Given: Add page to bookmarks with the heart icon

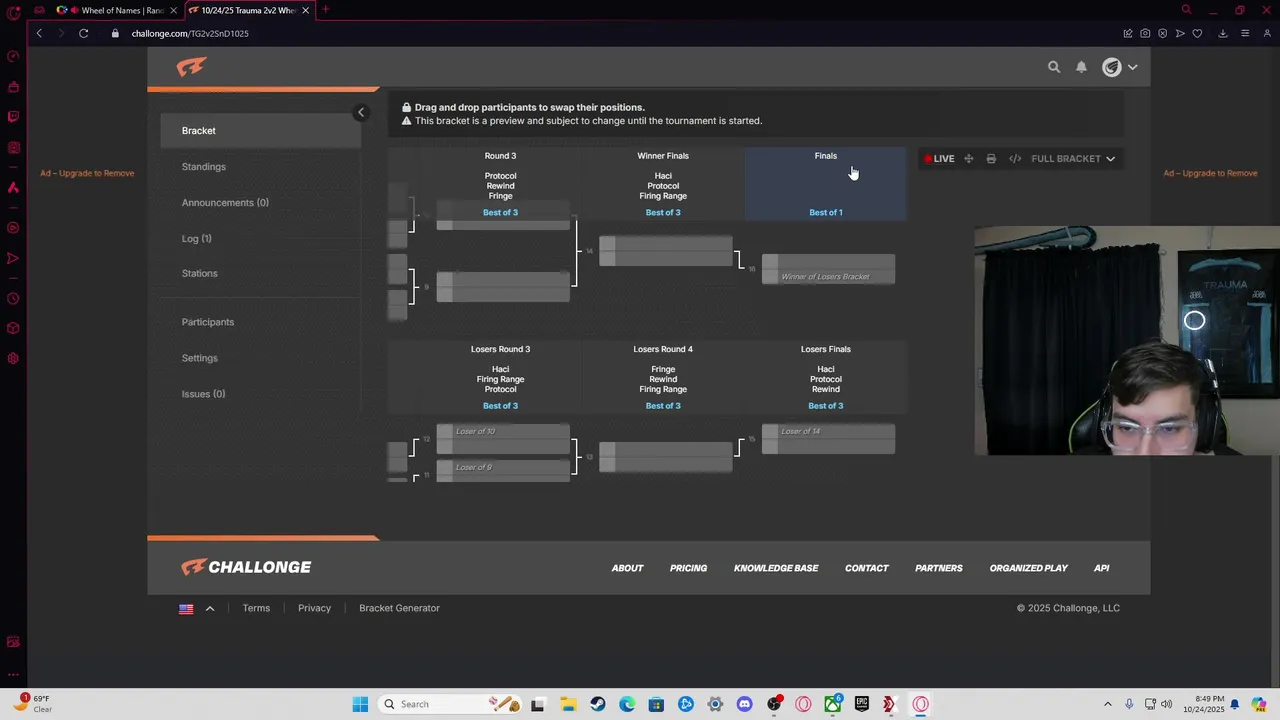Looking at the screenshot, I should (x=1197, y=33).
